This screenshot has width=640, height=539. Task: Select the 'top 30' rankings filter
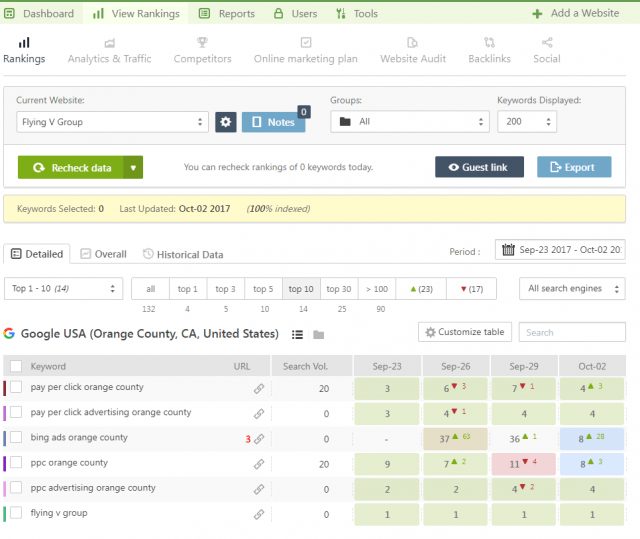pos(339,288)
